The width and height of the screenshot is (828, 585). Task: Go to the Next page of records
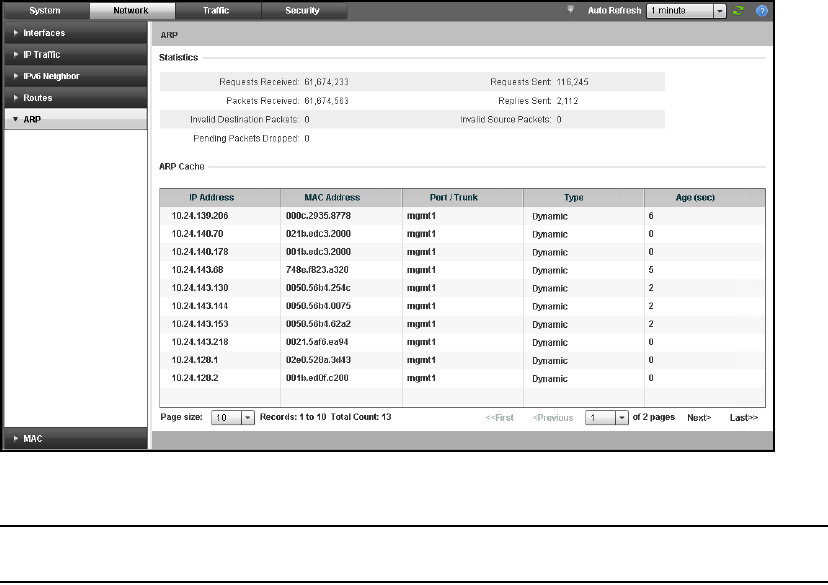699,417
